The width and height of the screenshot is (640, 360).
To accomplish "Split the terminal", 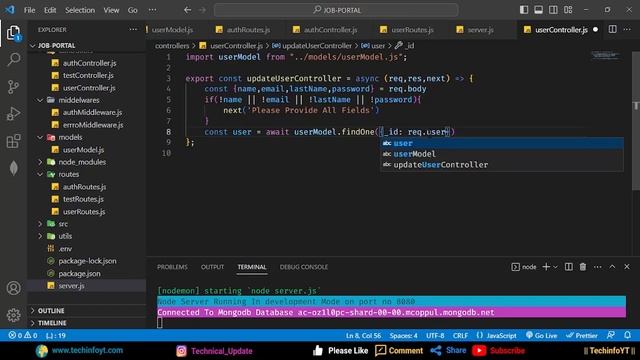I will click(569, 267).
